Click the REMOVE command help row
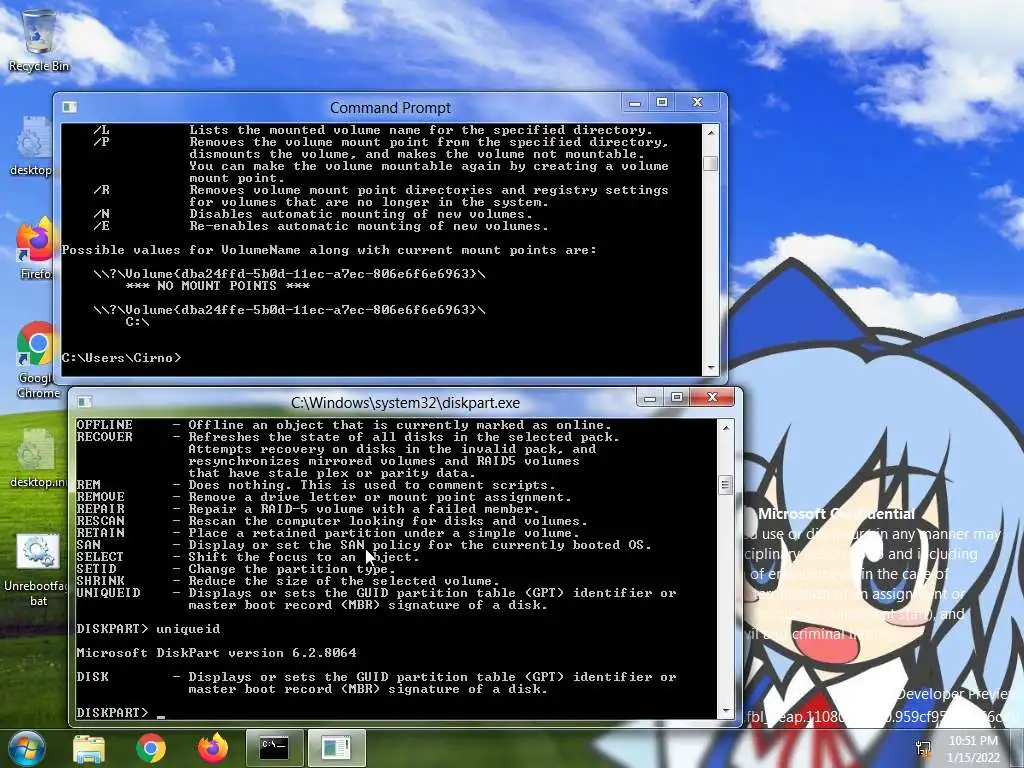The height and width of the screenshot is (768, 1024). coord(324,497)
